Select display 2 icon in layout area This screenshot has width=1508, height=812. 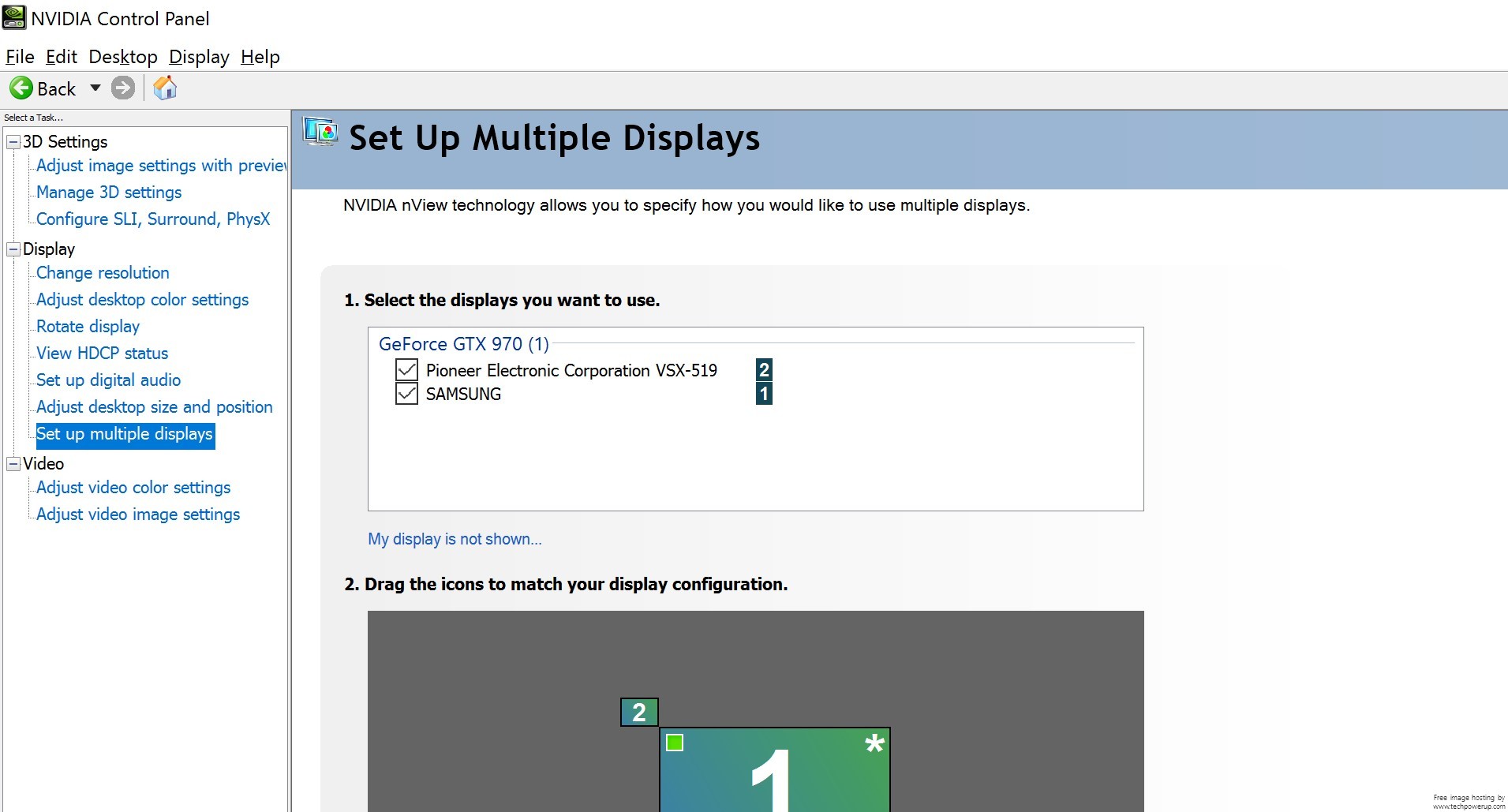pyautogui.click(x=639, y=713)
